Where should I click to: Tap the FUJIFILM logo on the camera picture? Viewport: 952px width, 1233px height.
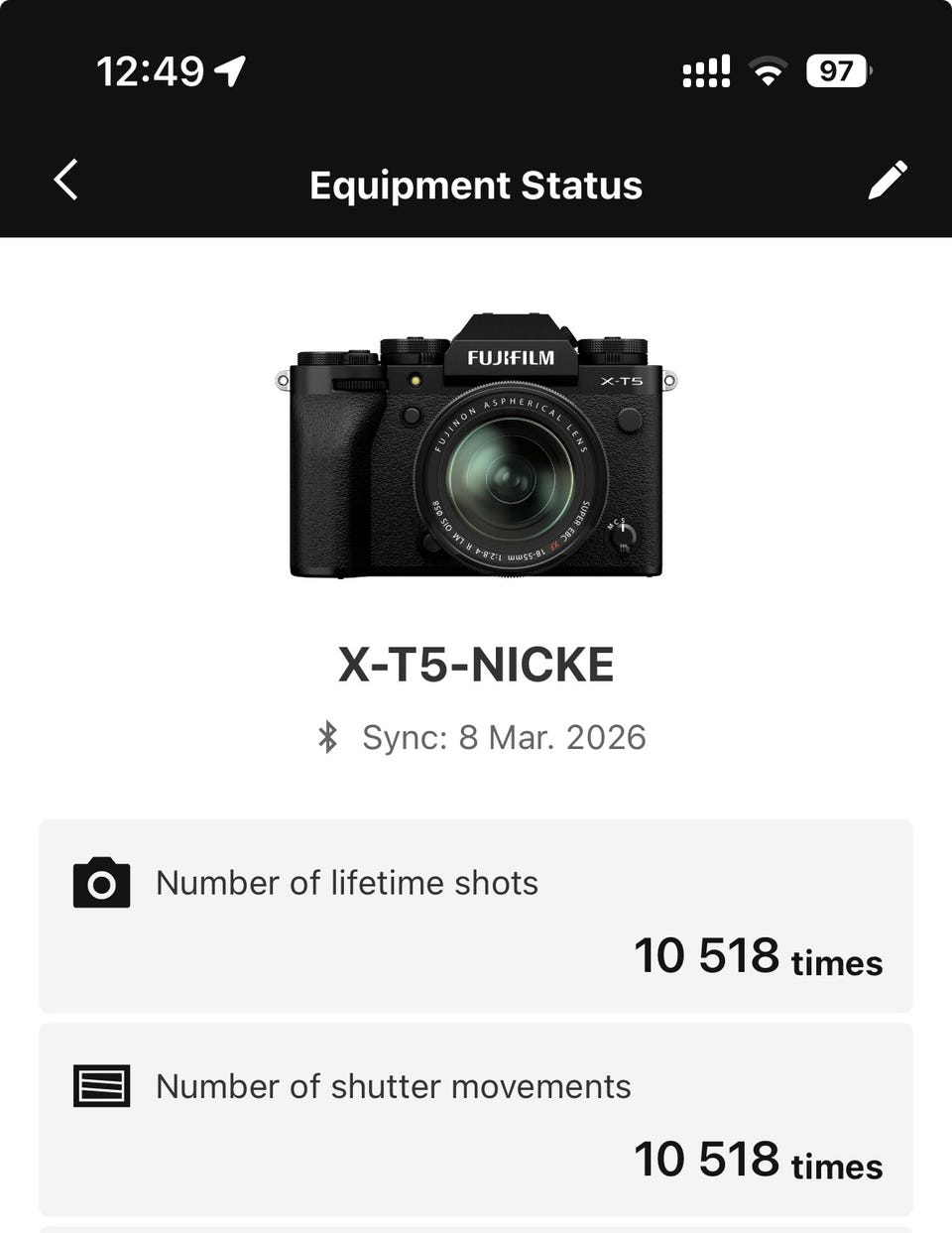511,357
